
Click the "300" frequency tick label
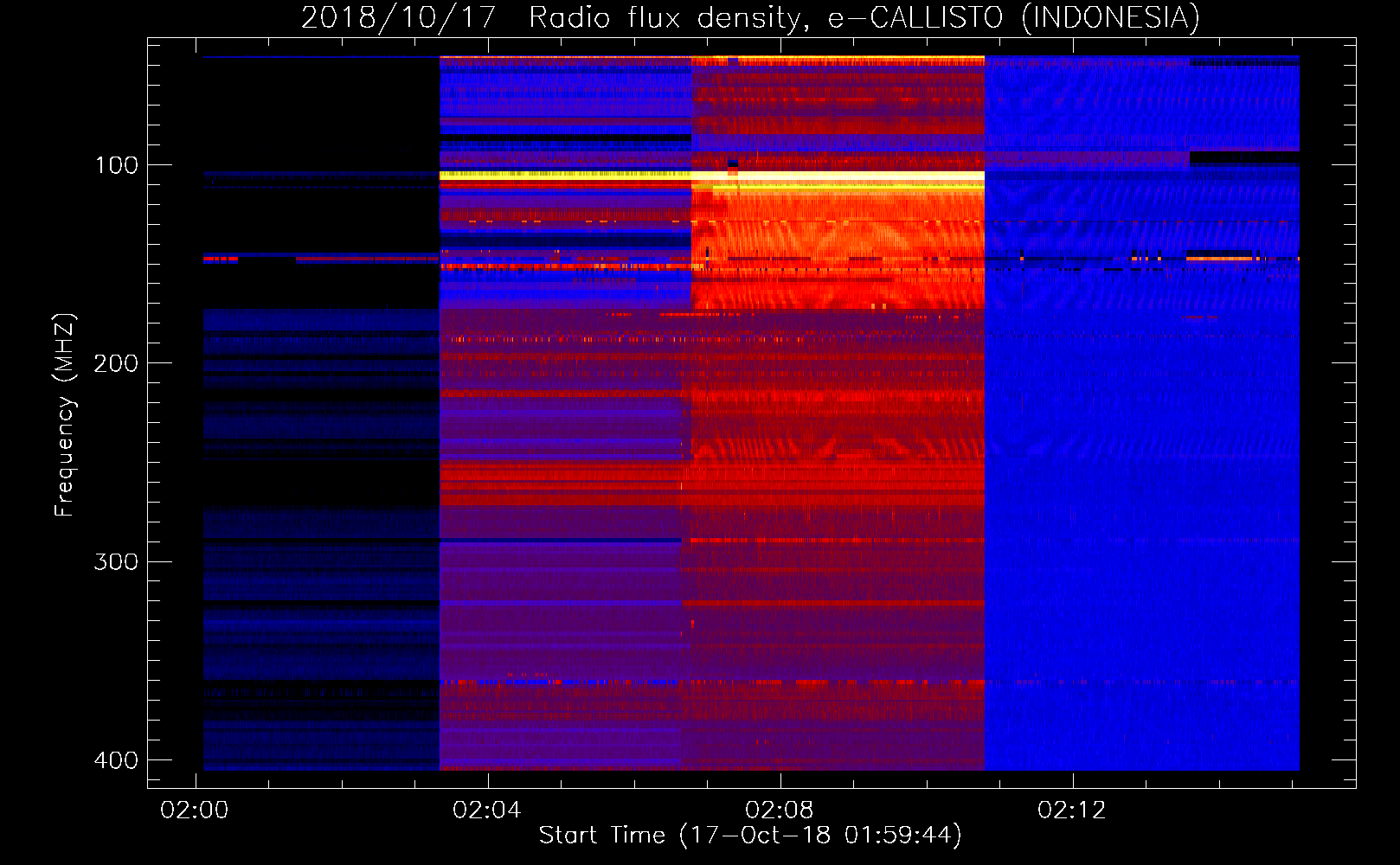pyautogui.click(x=116, y=562)
